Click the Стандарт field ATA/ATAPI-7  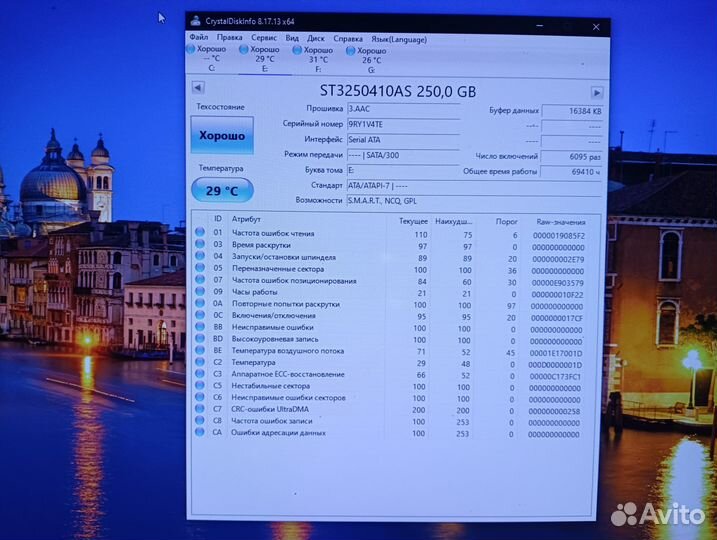click(474, 186)
